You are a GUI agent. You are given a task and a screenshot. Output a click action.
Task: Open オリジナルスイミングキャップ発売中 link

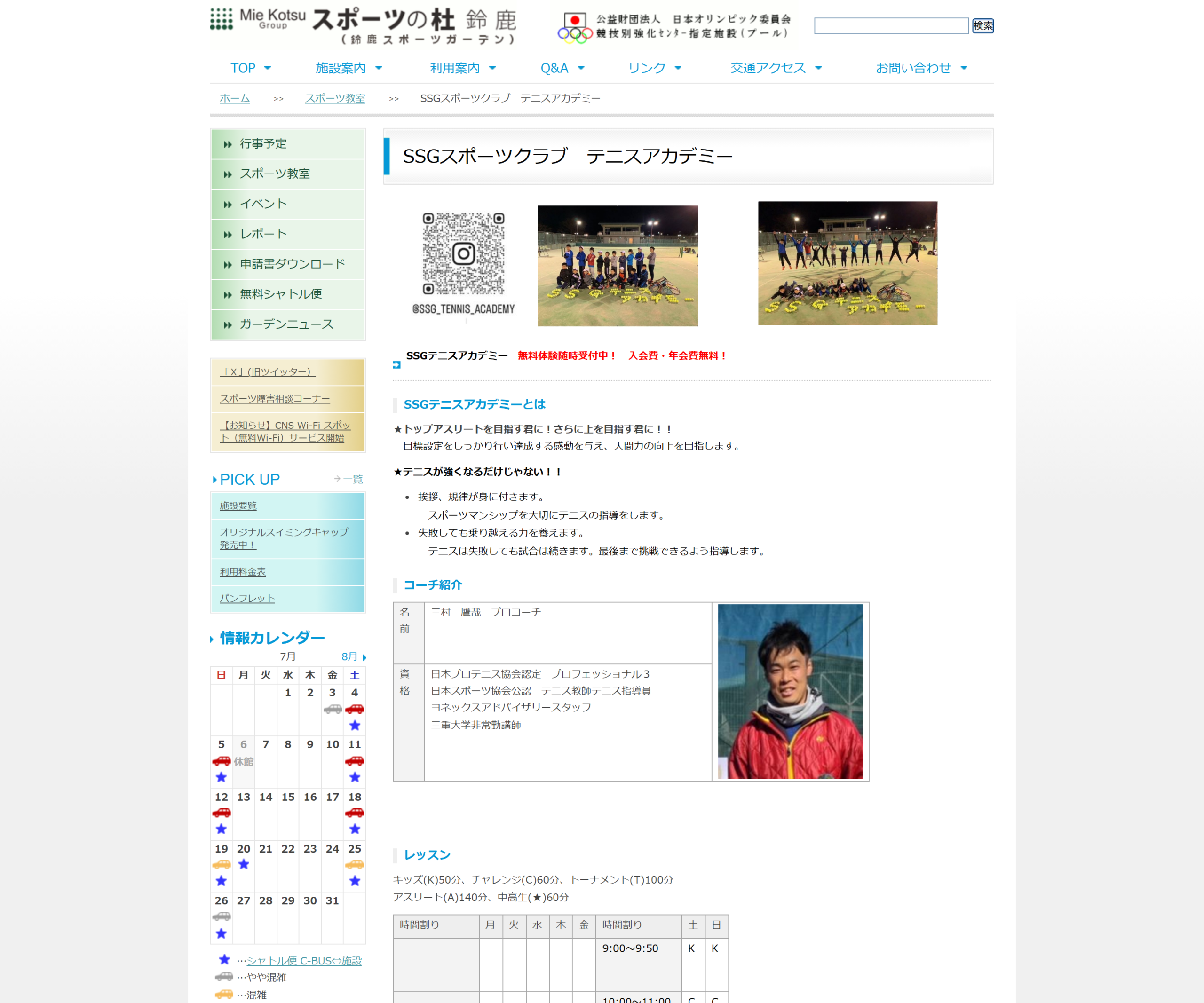point(284,539)
